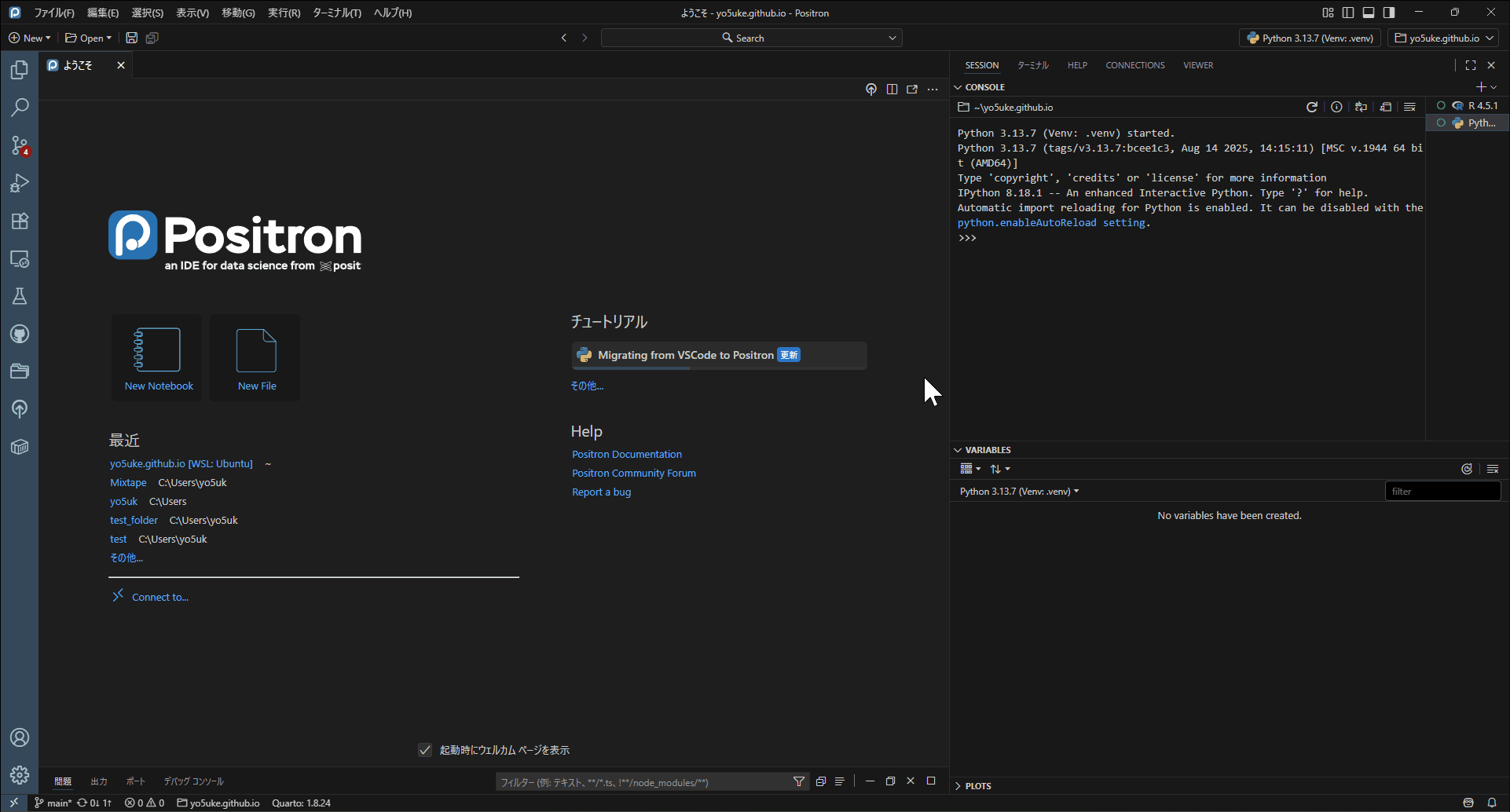The width and height of the screenshot is (1510, 812).
Task: Restart the console session
Action: tap(1311, 107)
